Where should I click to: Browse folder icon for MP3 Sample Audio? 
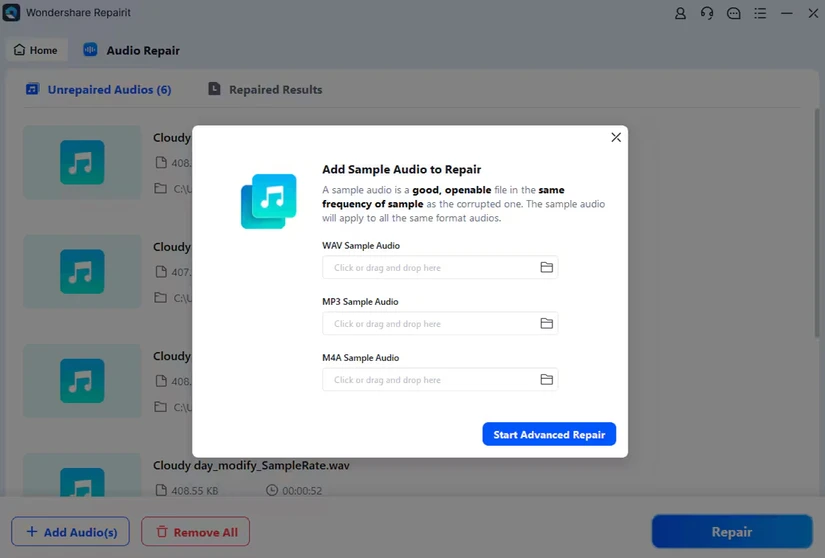[546, 324]
